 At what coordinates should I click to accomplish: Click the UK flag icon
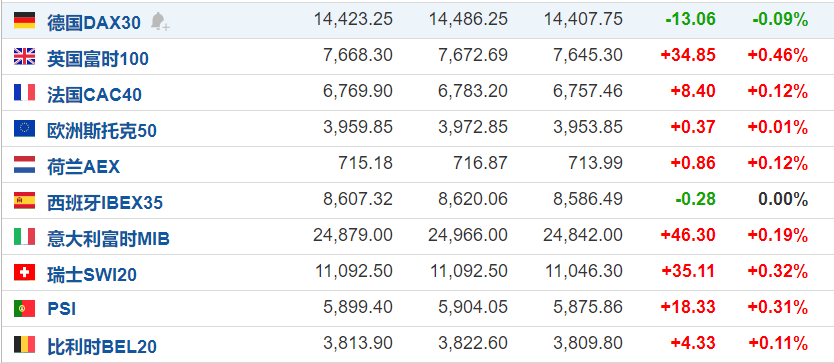pyautogui.click(x=24, y=56)
